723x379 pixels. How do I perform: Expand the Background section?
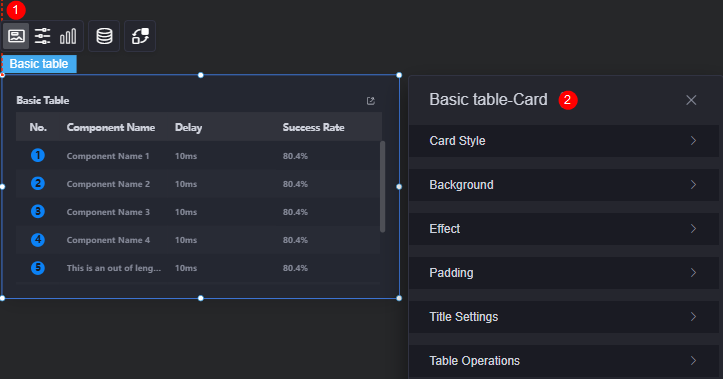point(563,185)
